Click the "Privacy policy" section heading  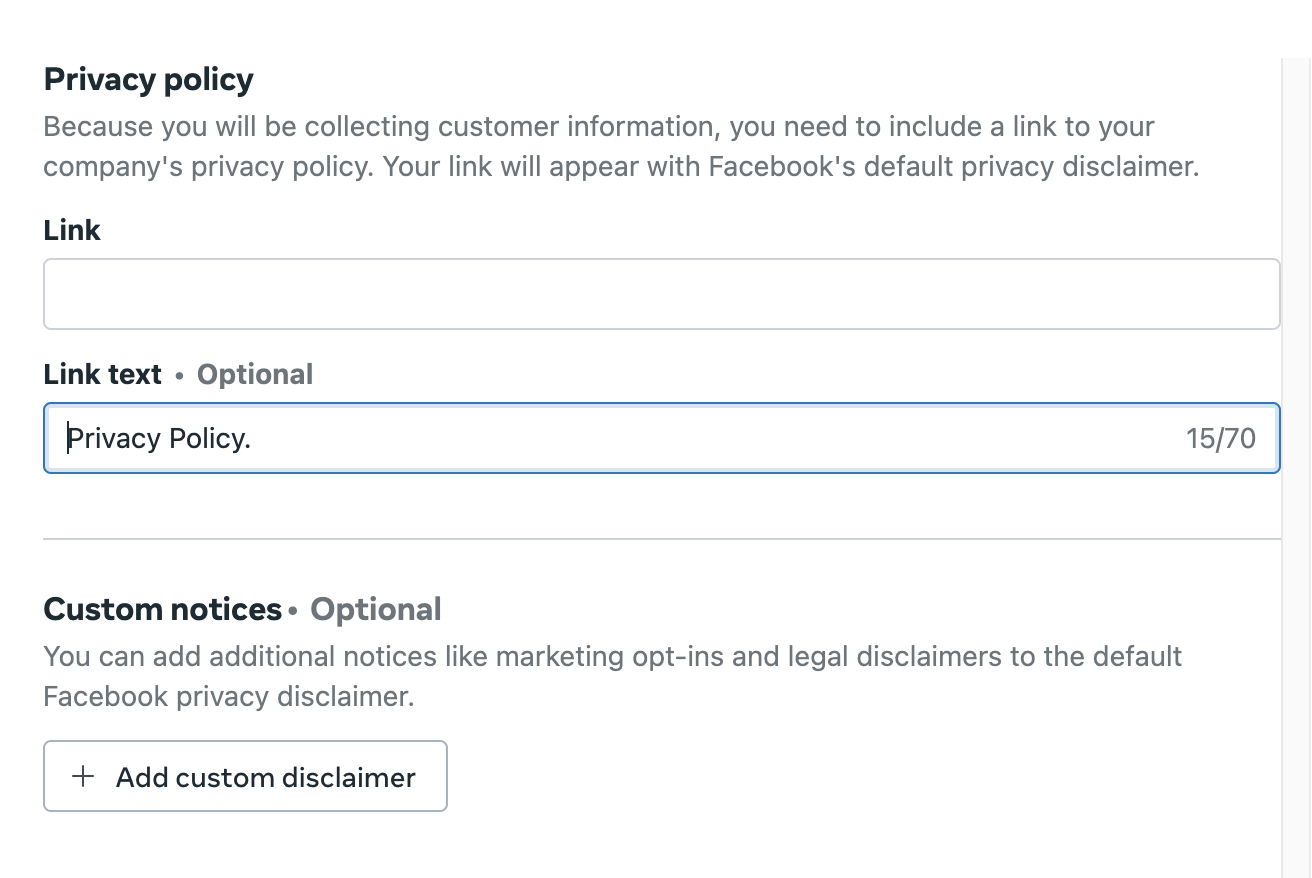[148, 79]
